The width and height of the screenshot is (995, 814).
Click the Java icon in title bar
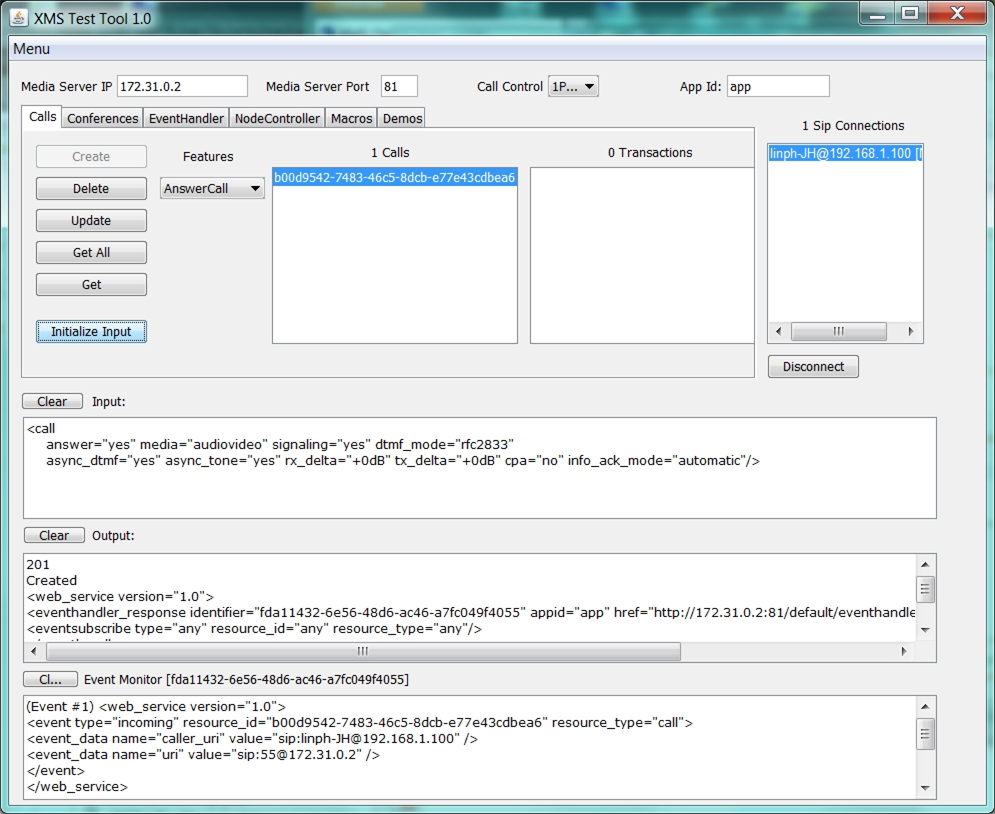tap(19, 17)
